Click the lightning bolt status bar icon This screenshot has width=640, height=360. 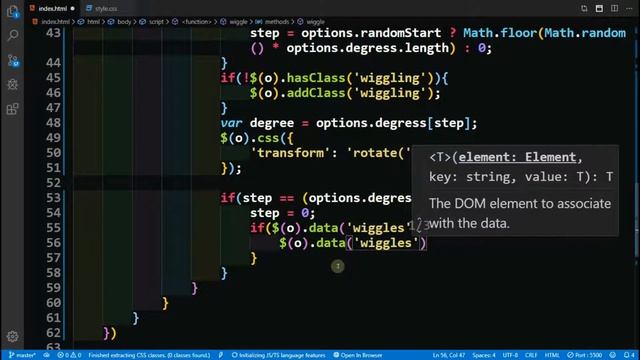coord(221,355)
